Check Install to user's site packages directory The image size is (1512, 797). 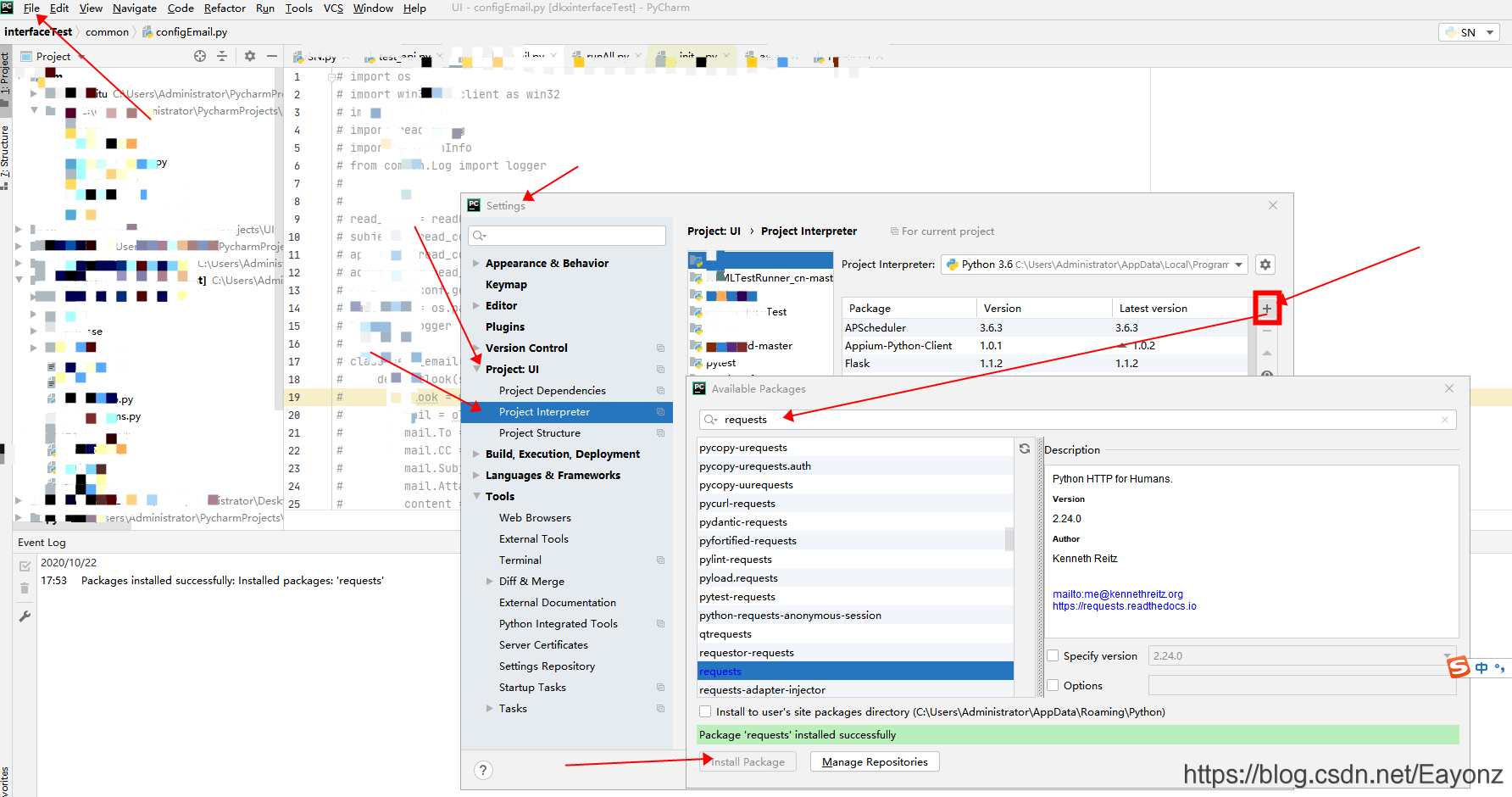point(705,711)
